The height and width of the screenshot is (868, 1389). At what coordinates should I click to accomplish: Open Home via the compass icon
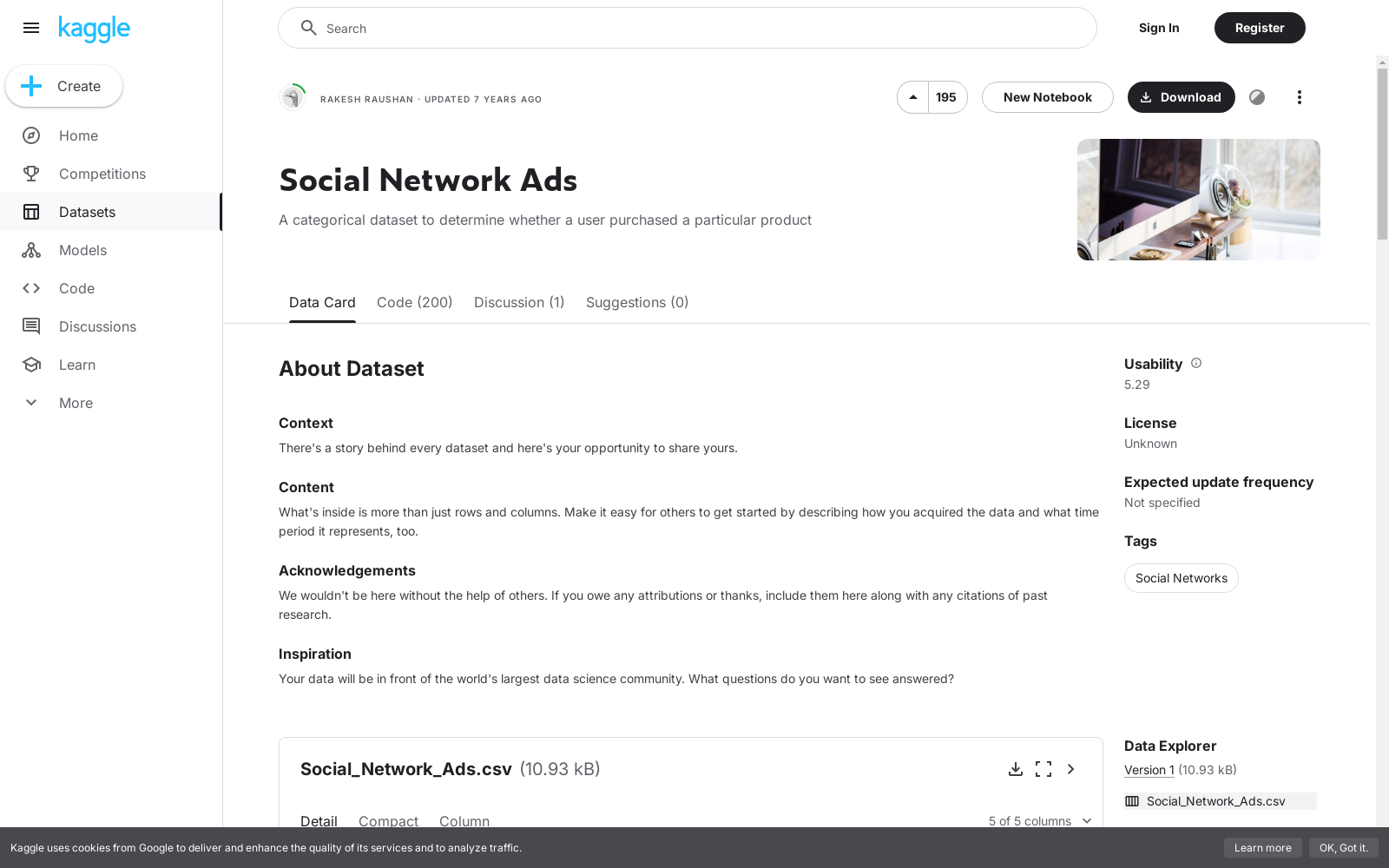click(31, 135)
